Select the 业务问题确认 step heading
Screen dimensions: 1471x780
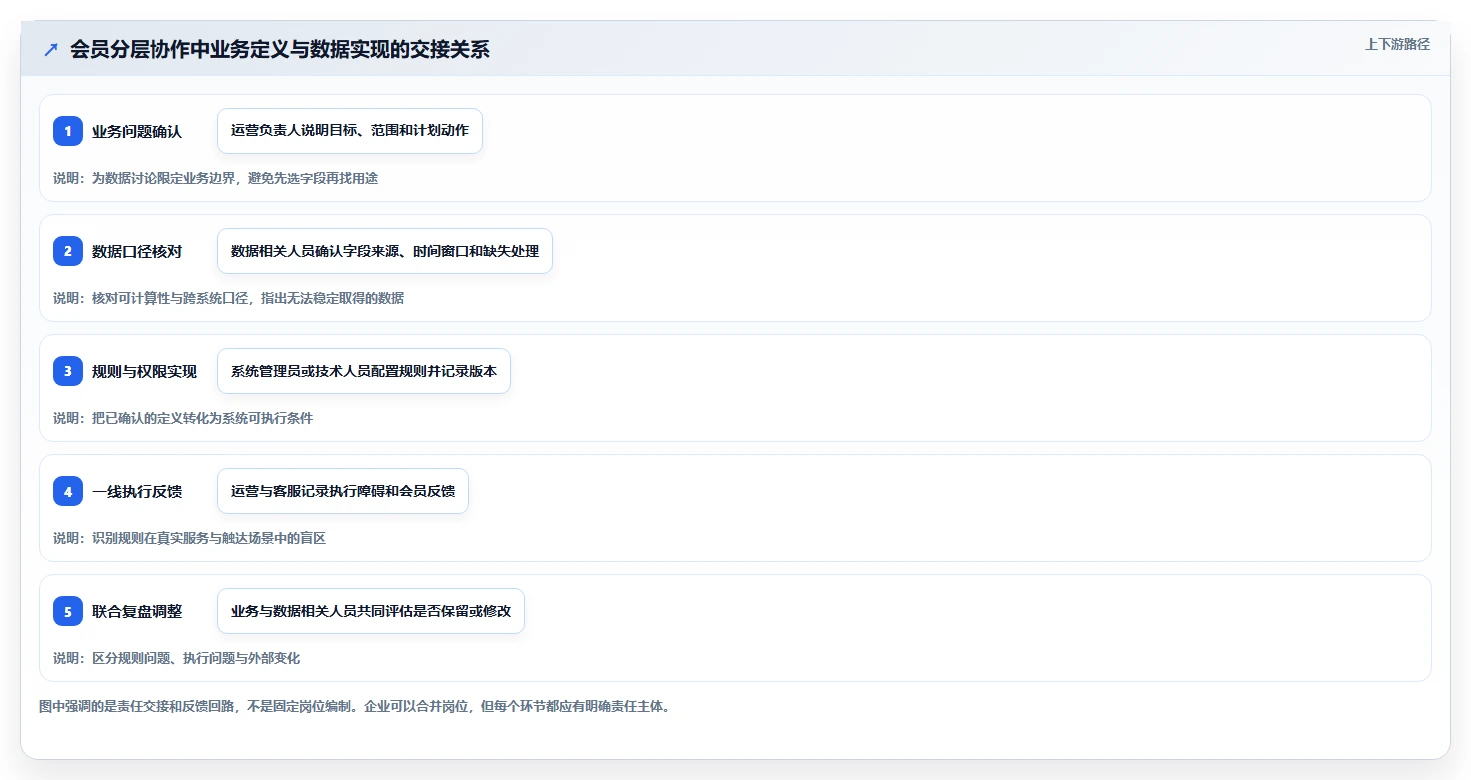pyautogui.click(x=137, y=131)
